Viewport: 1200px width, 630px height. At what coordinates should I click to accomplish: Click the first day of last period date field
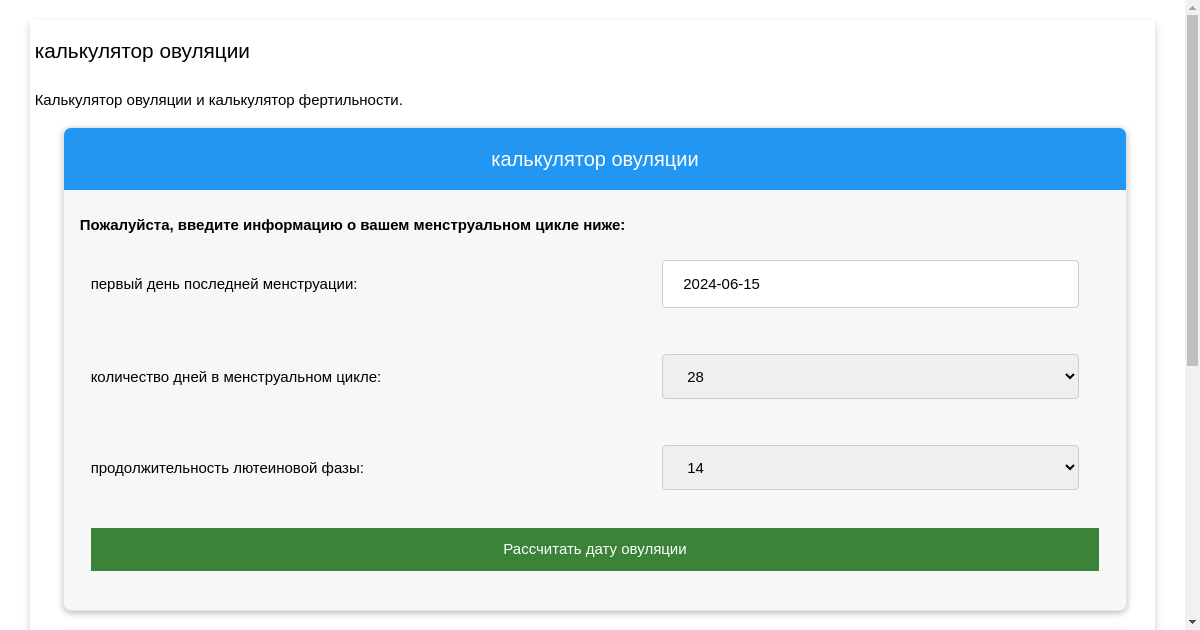pyautogui.click(x=869, y=284)
